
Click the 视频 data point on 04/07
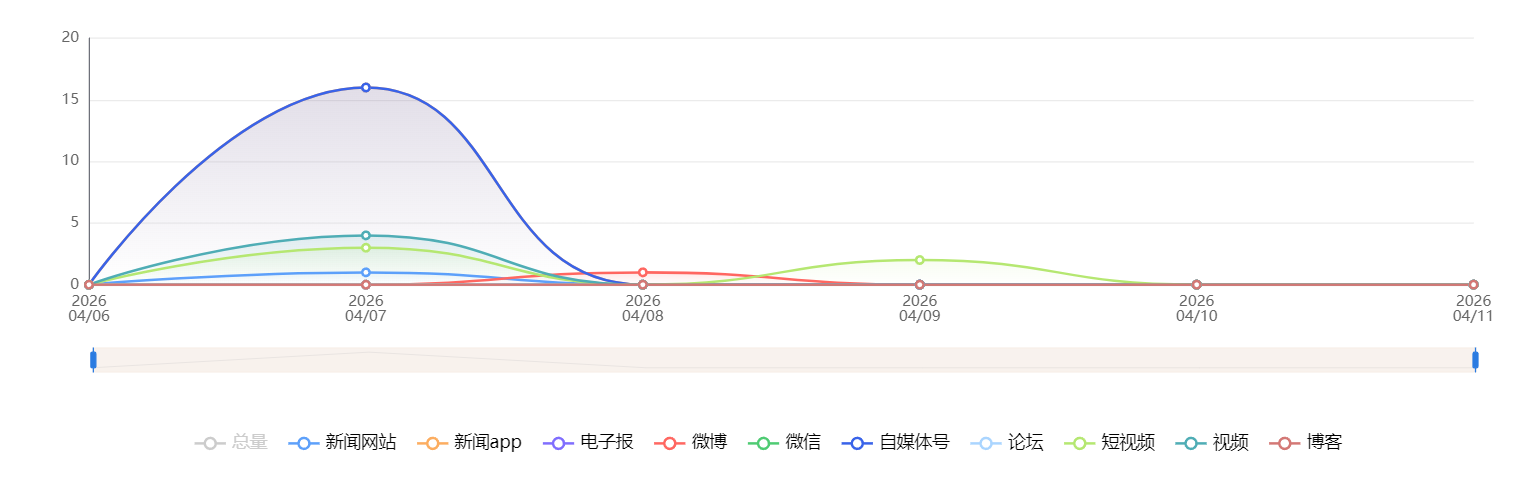click(x=366, y=236)
